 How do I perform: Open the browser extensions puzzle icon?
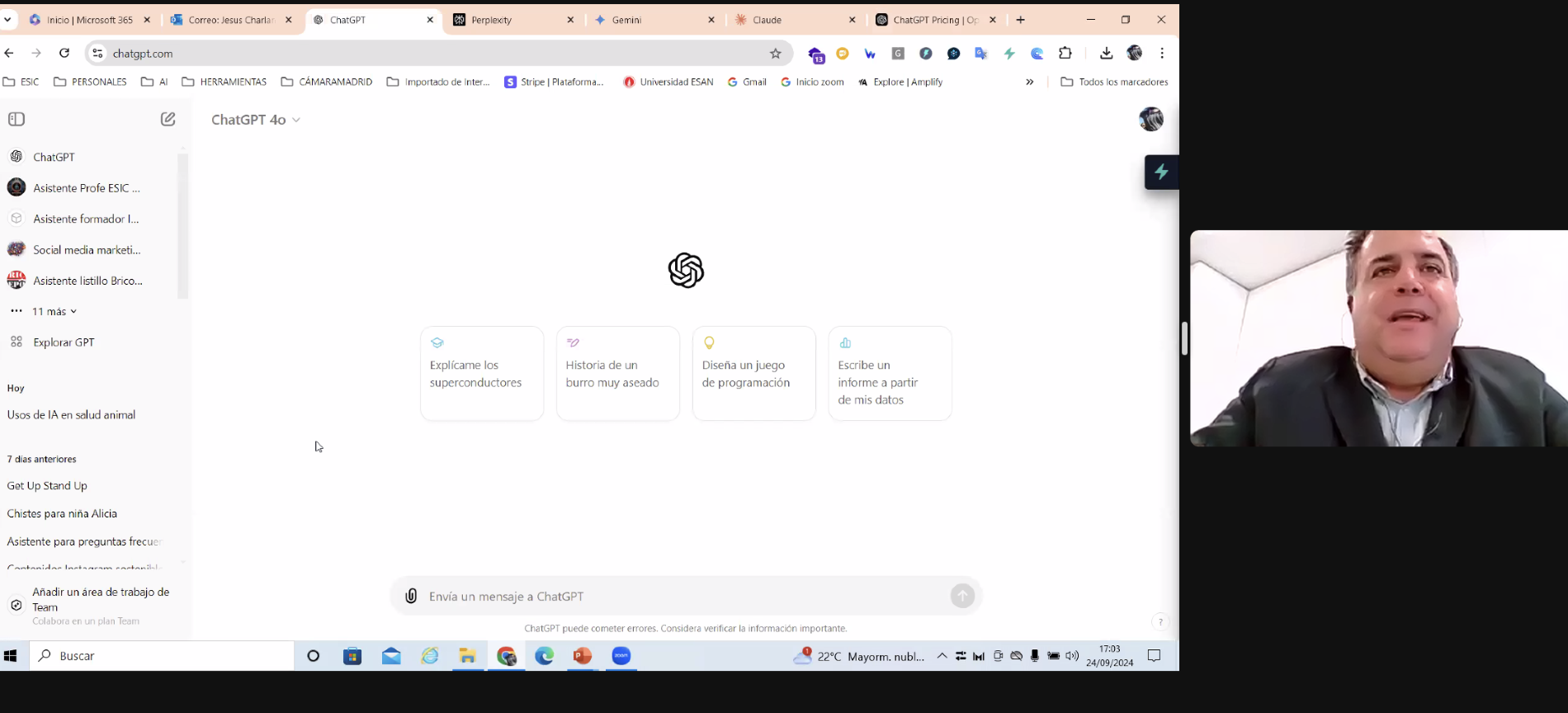click(1065, 53)
